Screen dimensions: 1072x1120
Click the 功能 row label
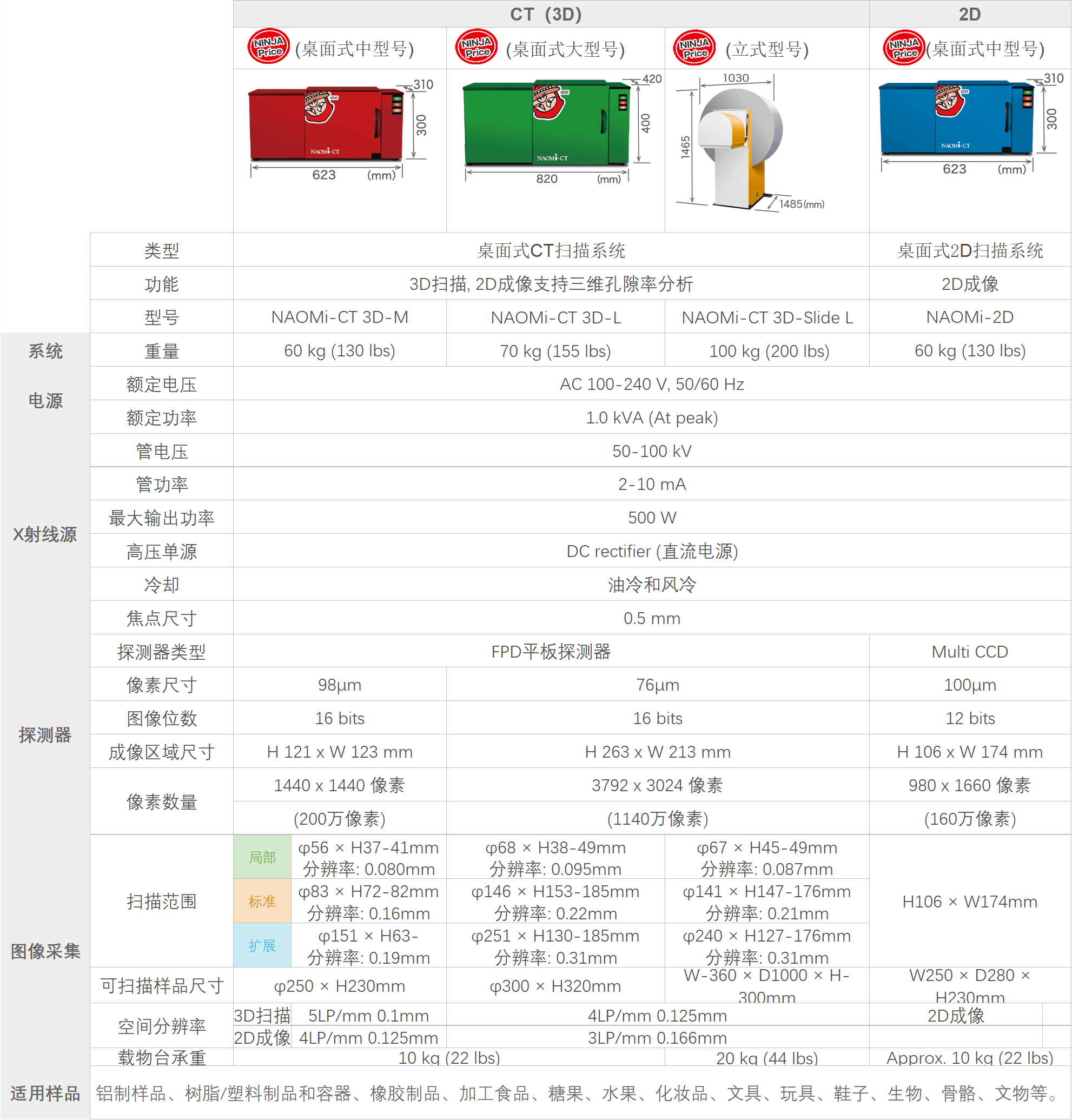[x=162, y=284]
